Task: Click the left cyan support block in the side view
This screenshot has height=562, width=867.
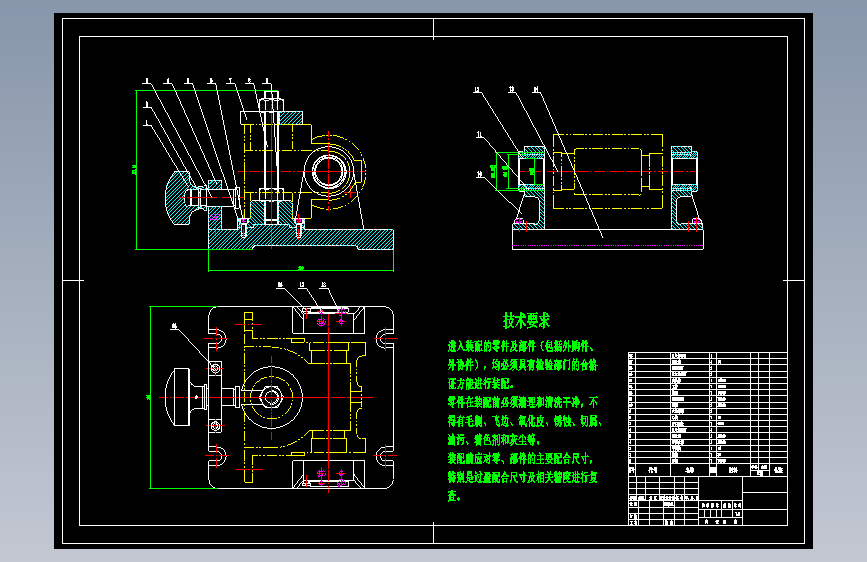Action: [x=530, y=188]
